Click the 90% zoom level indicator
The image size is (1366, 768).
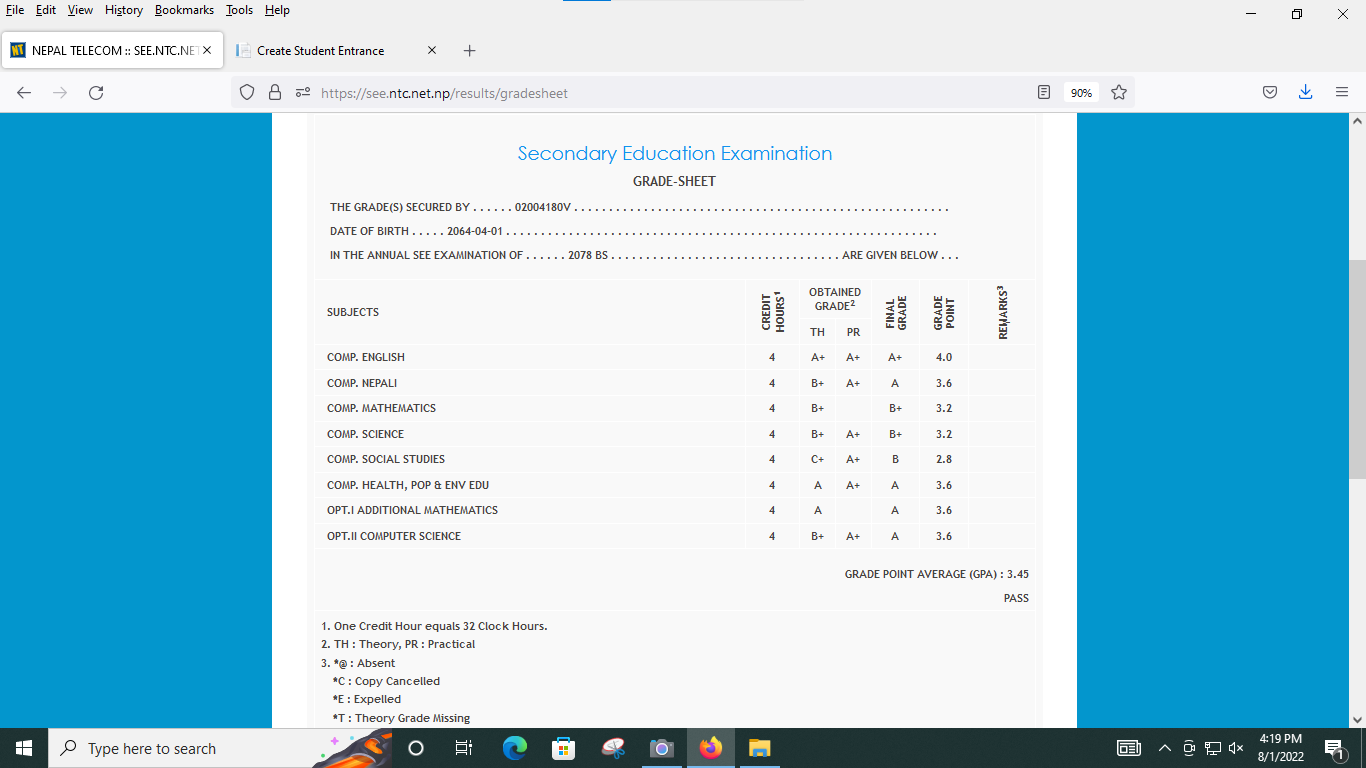pos(1081,93)
